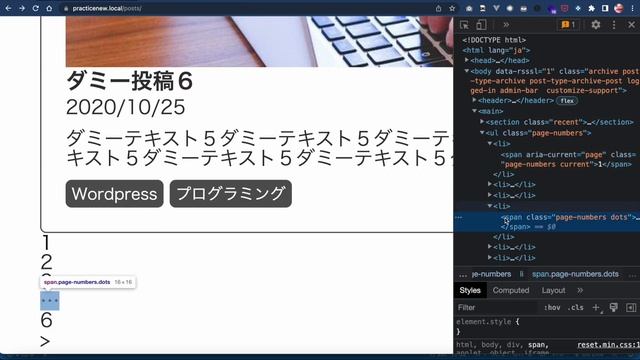The image size is (640, 360).
Task: Bookmark this page with the star
Action: pyautogui.click(x=452, y=8)
